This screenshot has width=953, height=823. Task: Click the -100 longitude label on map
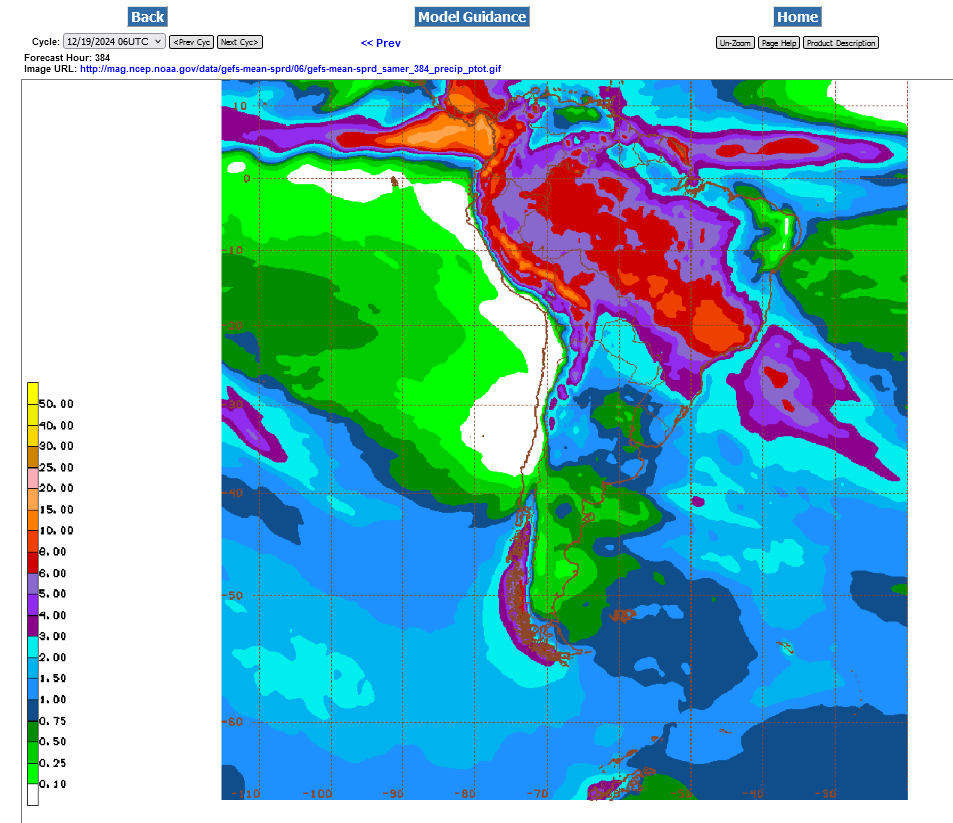click(x=317, y=794)
